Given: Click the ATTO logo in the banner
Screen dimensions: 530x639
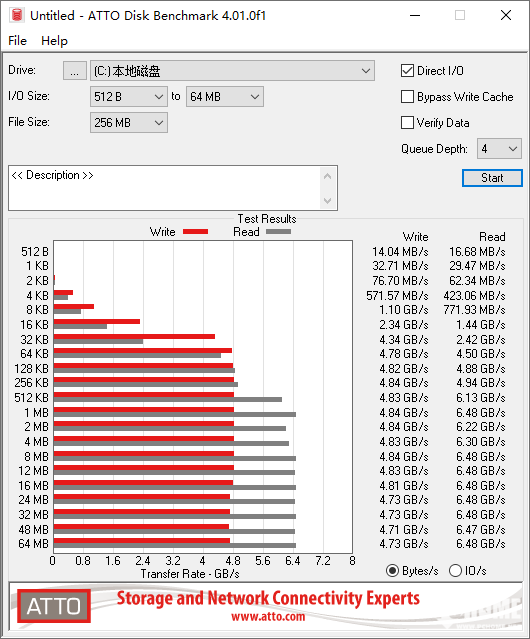Looking at the screenshot, I should 54,606.
